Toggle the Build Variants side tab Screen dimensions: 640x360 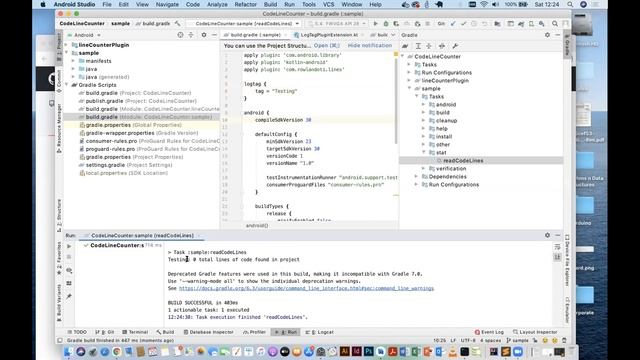(59, 302)
